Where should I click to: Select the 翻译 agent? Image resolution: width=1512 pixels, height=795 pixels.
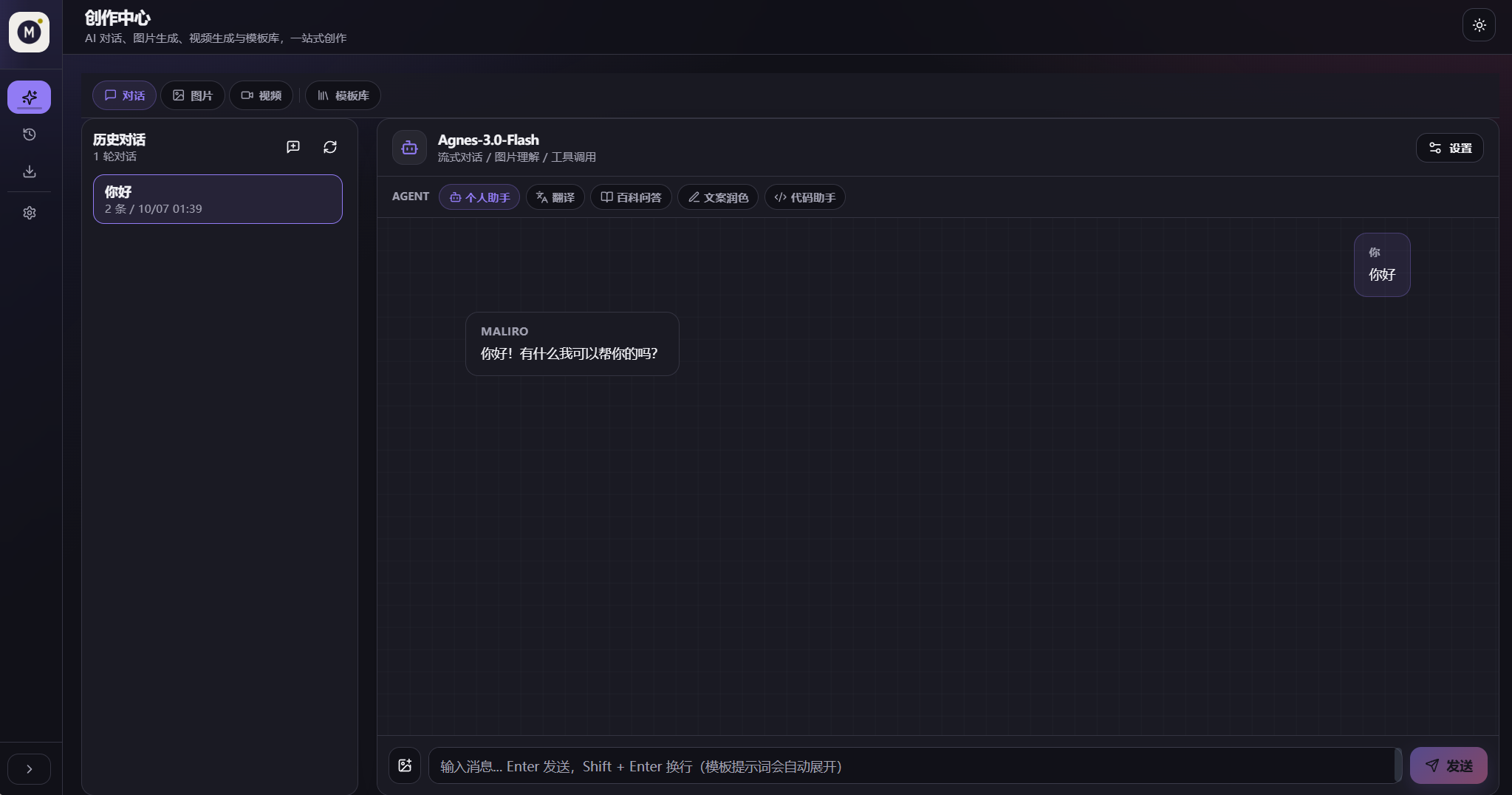pos(555,197)
